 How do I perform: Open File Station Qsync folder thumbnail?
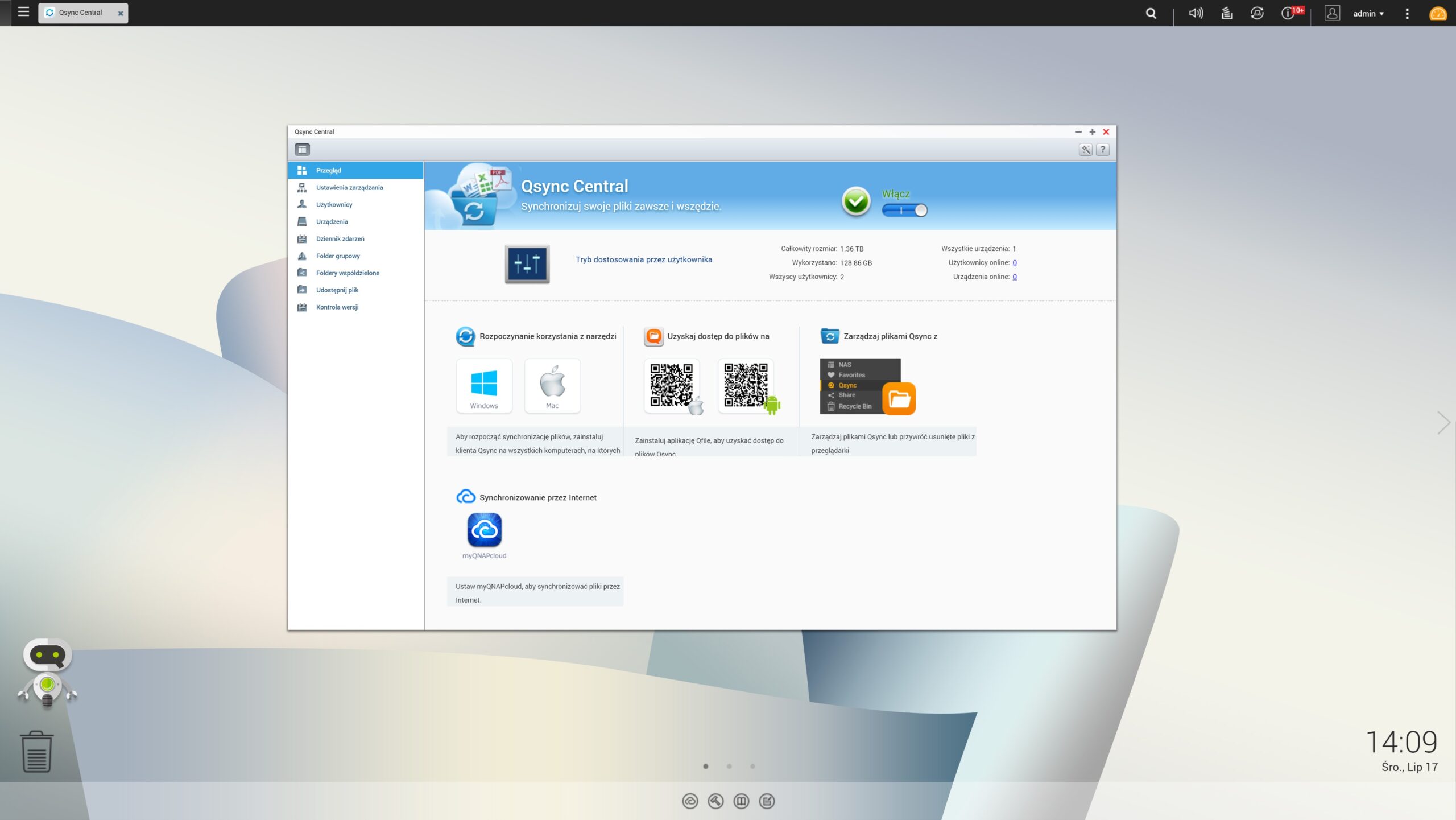click(x=867, y=386)
